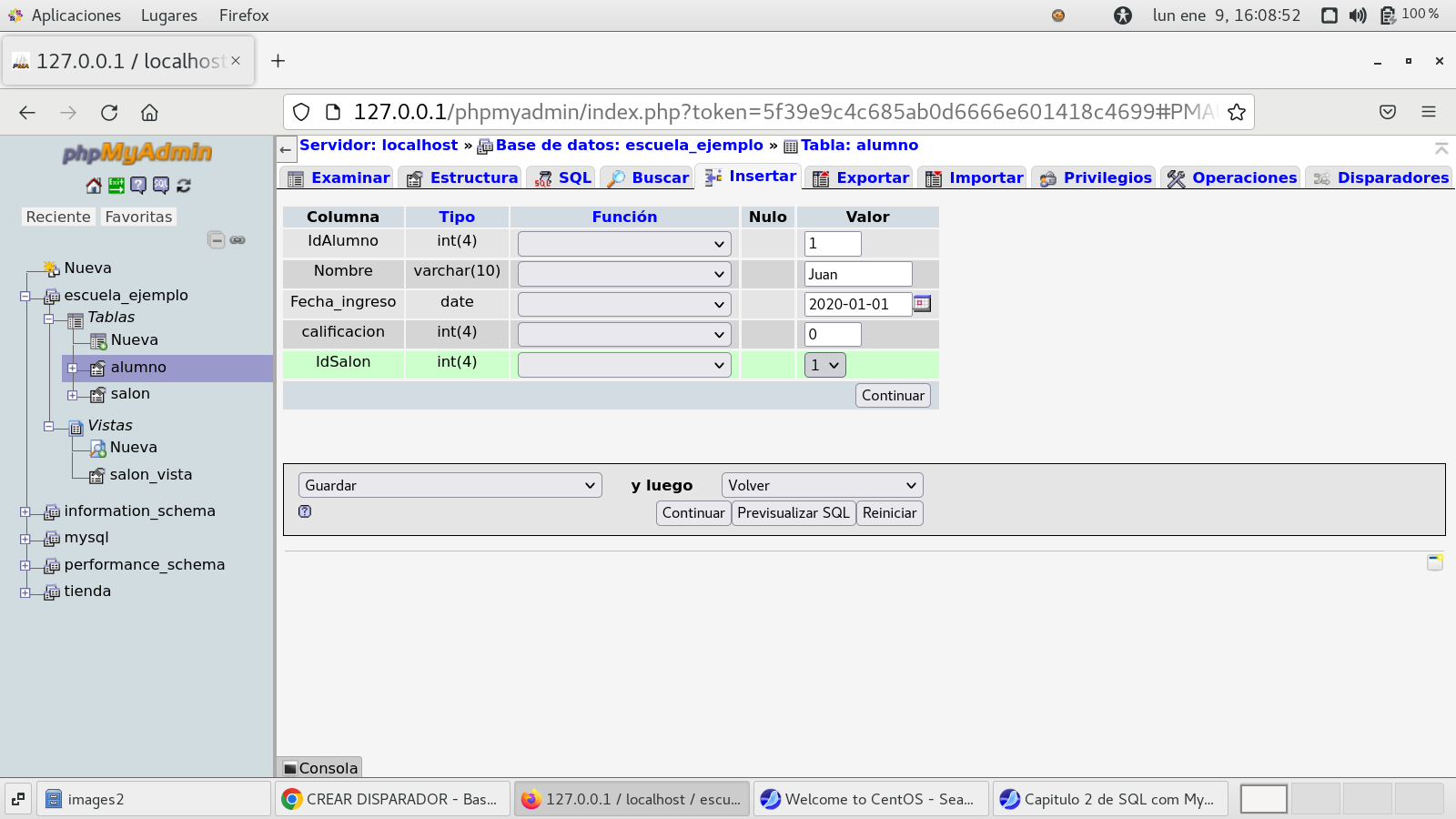Bookmark this page with the star icon
Viewport: 1456px width, 819px height.
(1236, 112)
